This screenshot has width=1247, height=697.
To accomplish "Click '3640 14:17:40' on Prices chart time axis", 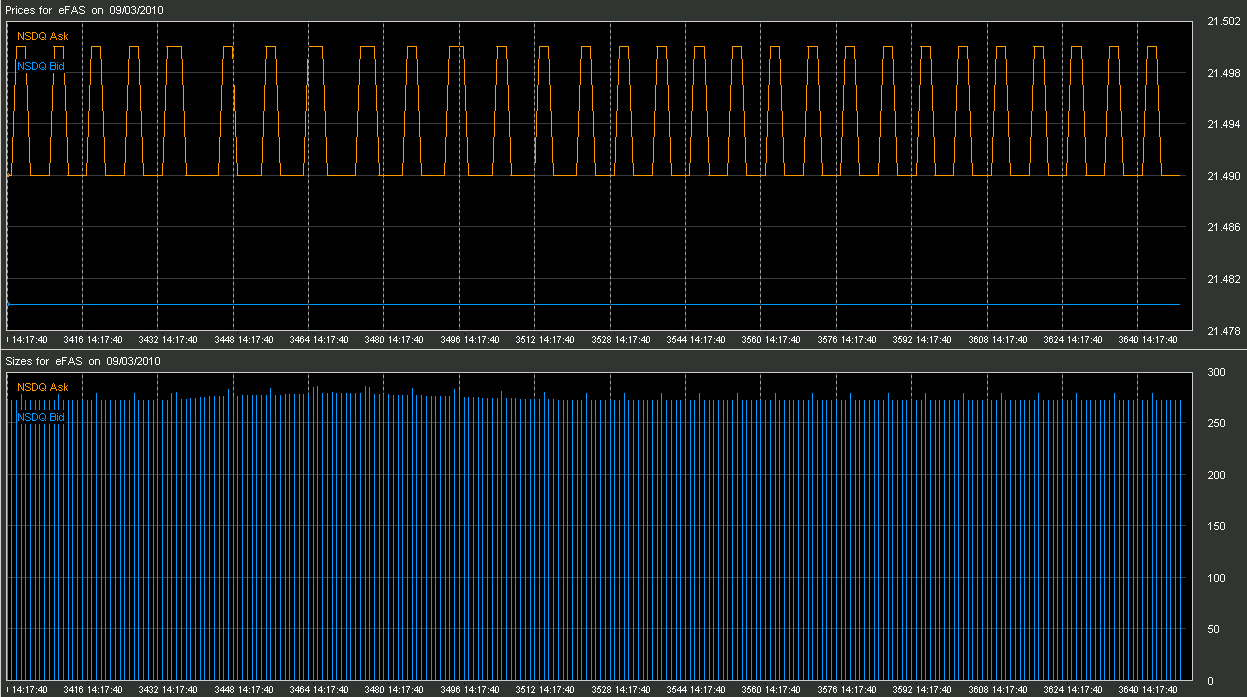I will click(x=1149, y=340).
